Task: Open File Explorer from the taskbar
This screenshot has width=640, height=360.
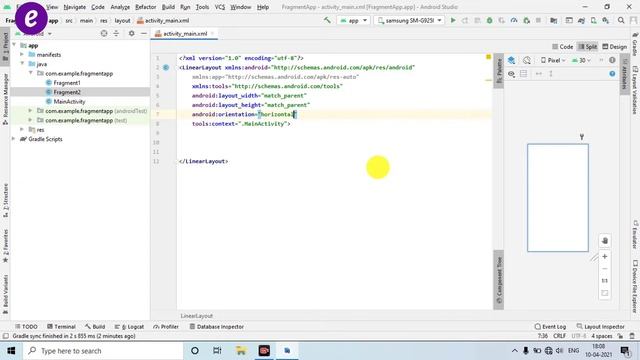Action: (241, 351)
